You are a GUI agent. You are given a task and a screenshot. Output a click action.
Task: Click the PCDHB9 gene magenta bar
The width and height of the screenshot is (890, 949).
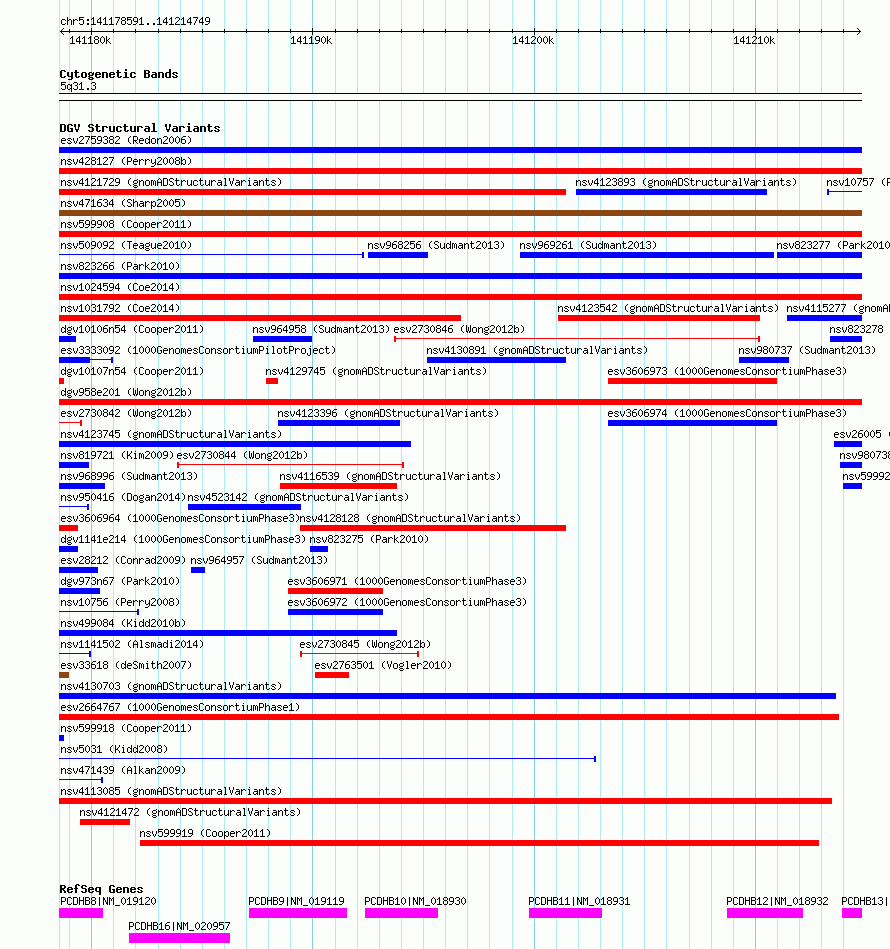(298, 913)
